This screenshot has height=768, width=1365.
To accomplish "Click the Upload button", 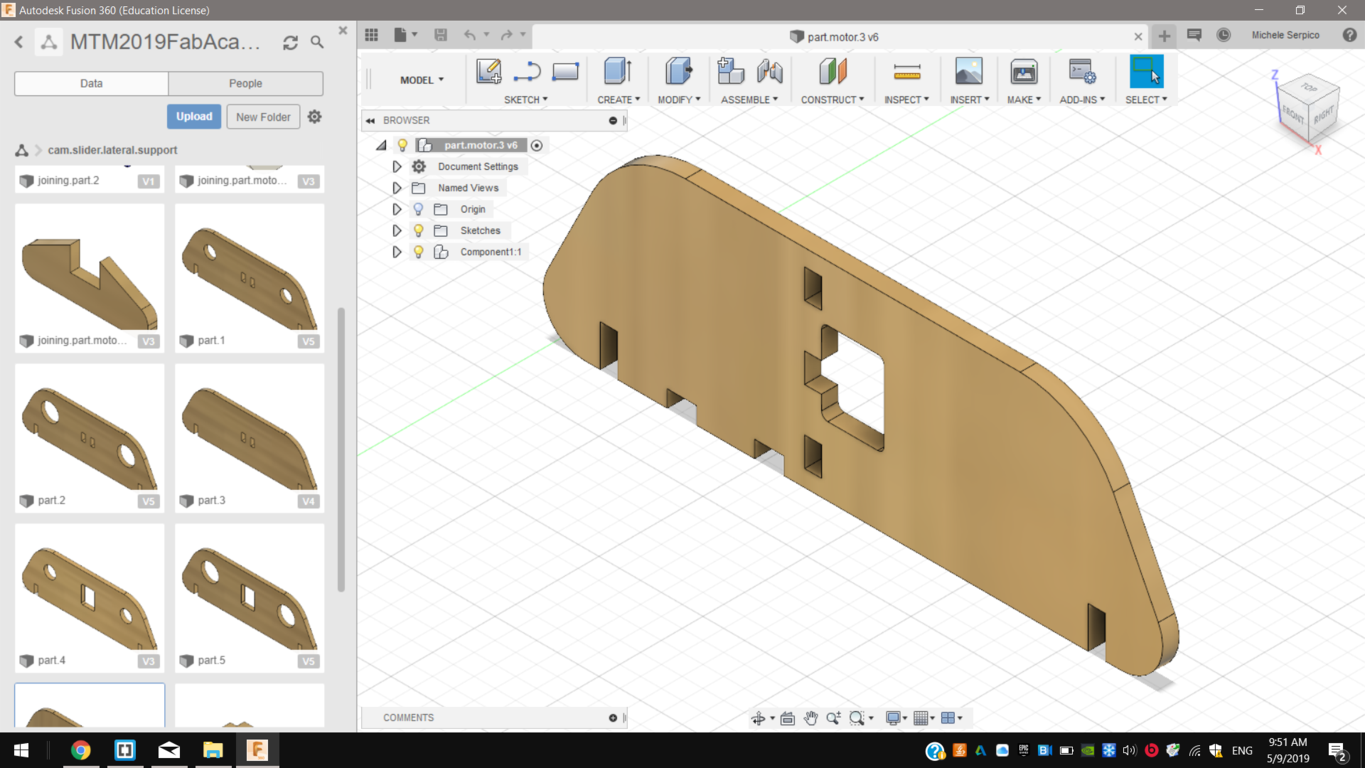I will (x=194, y=117).
